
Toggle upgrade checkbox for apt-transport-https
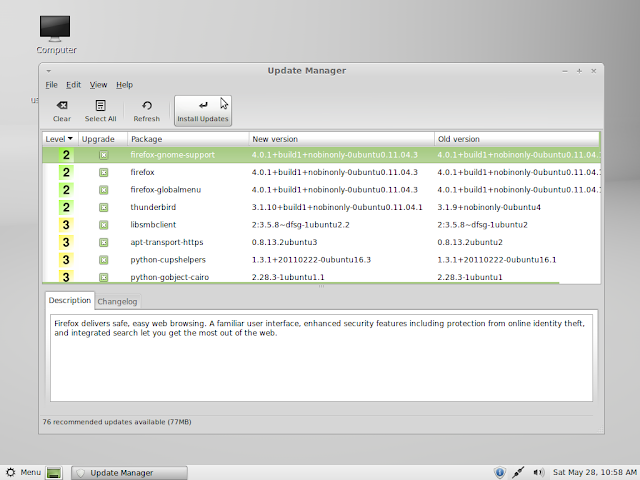point(104,243)
